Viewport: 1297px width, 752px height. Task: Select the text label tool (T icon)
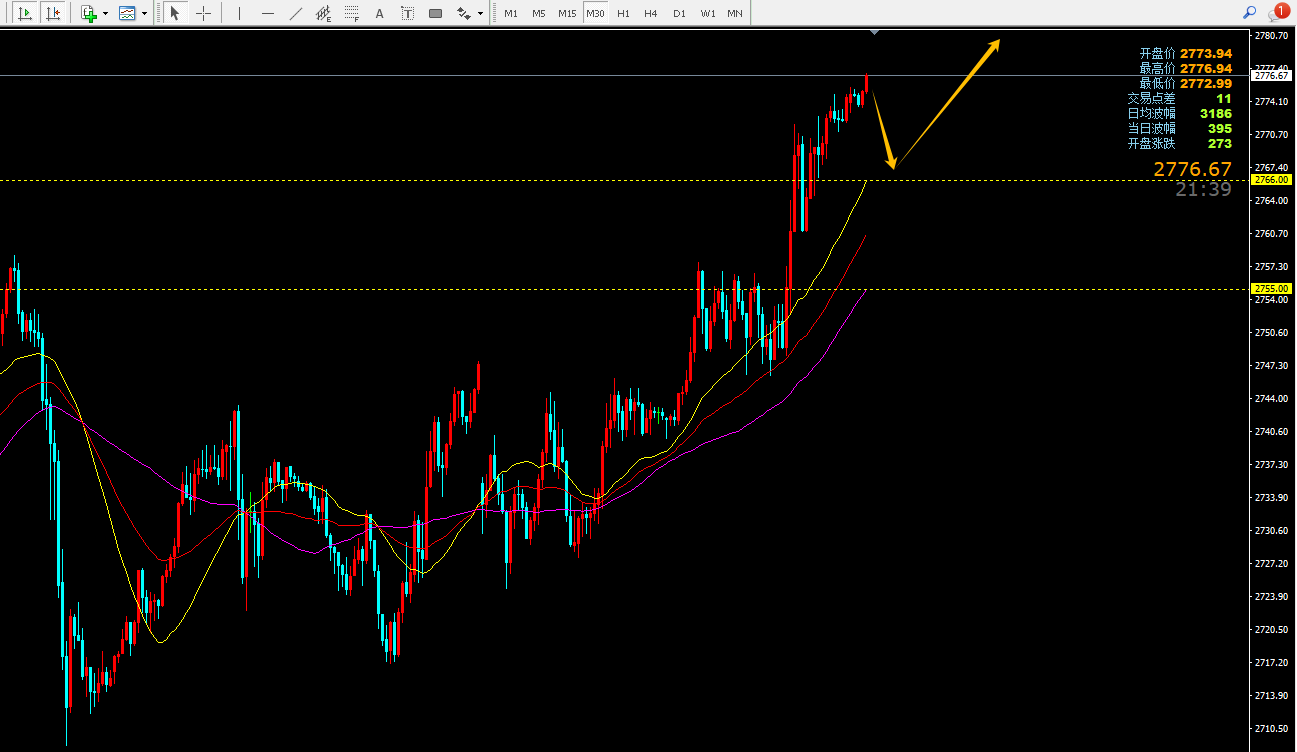pos(407,13)
